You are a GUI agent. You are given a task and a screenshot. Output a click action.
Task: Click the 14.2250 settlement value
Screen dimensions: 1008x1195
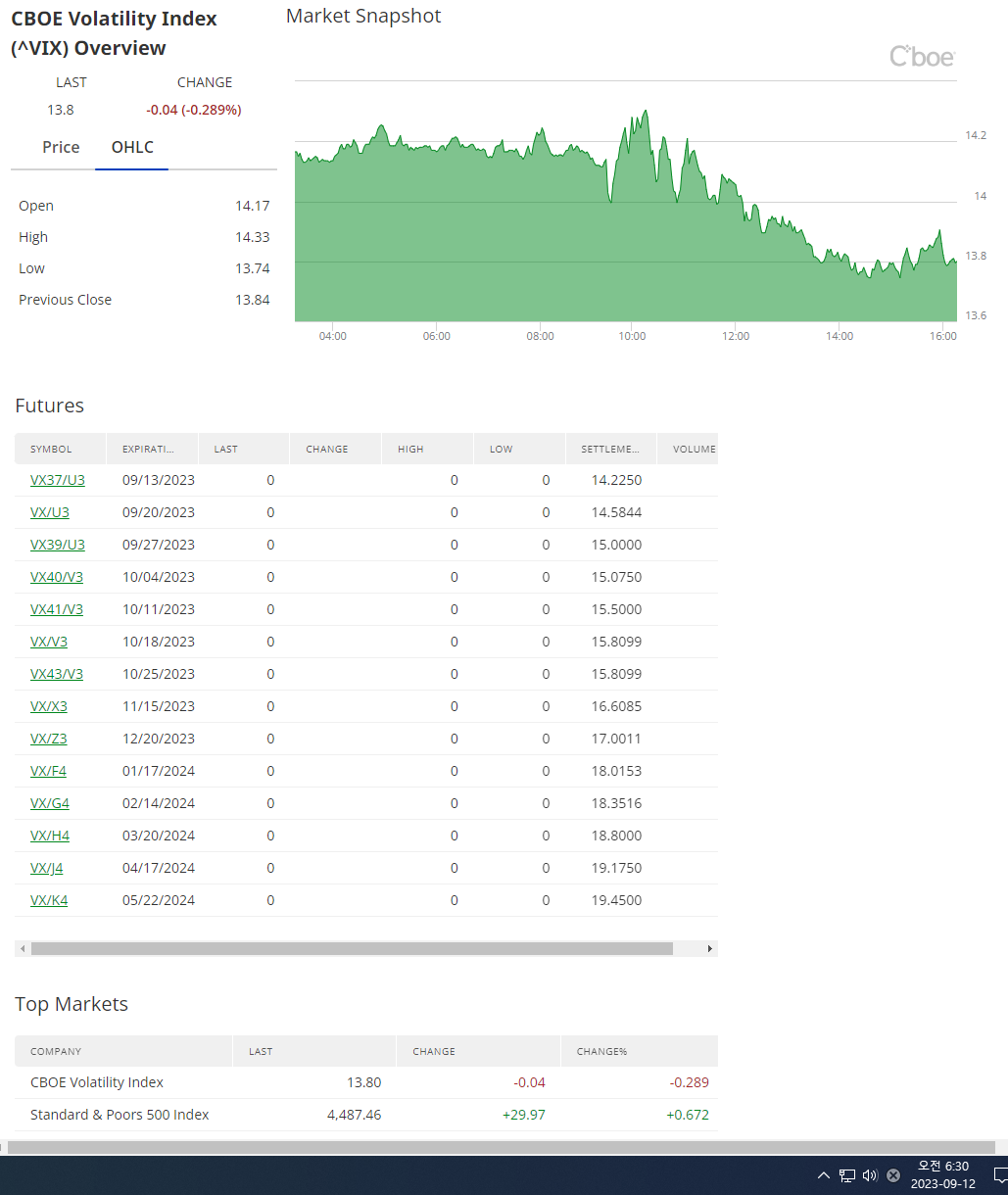point(617,480)
